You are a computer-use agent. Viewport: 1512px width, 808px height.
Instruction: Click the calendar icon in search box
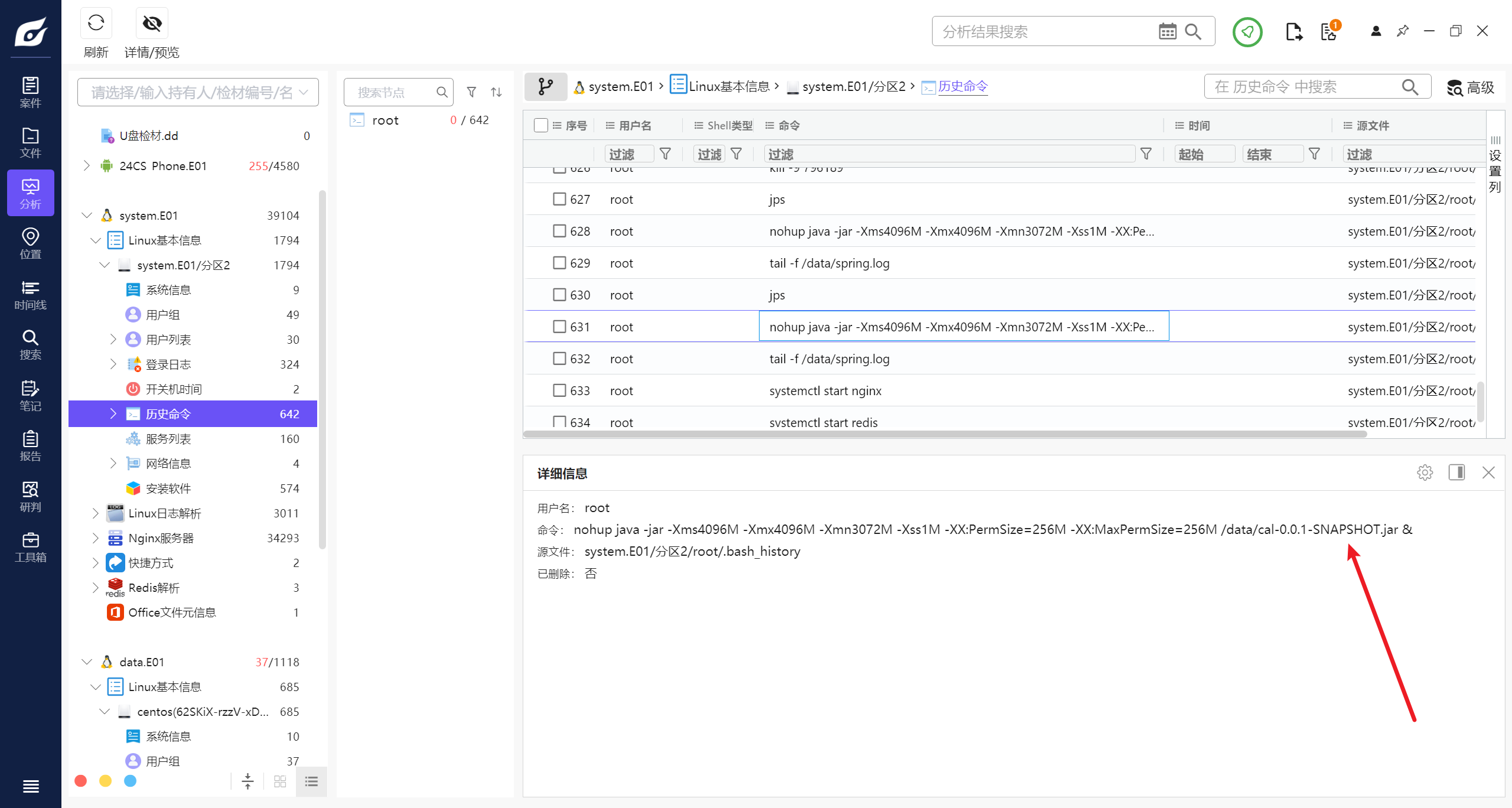1167,31
